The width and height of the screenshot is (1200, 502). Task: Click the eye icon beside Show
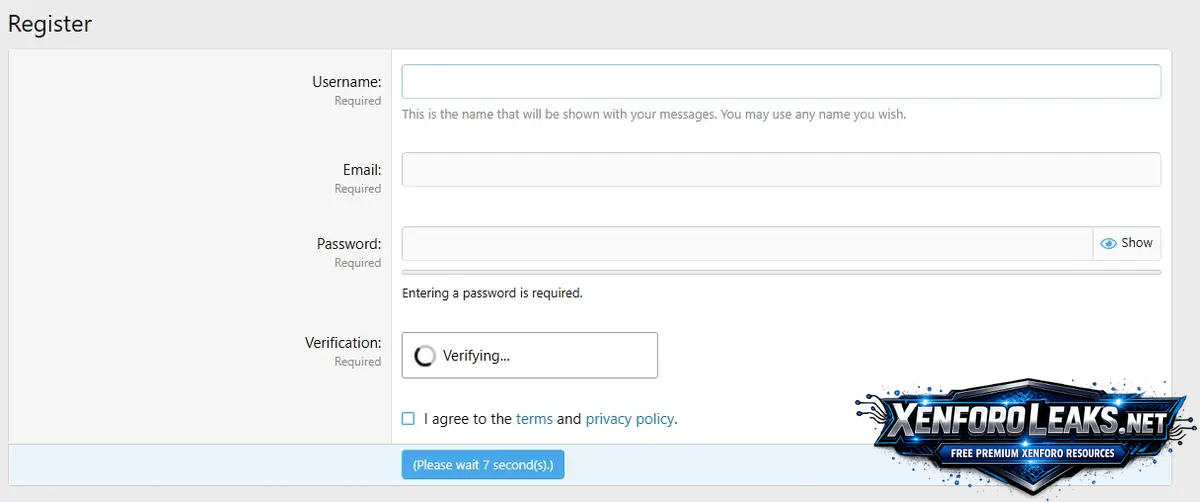1108,243
